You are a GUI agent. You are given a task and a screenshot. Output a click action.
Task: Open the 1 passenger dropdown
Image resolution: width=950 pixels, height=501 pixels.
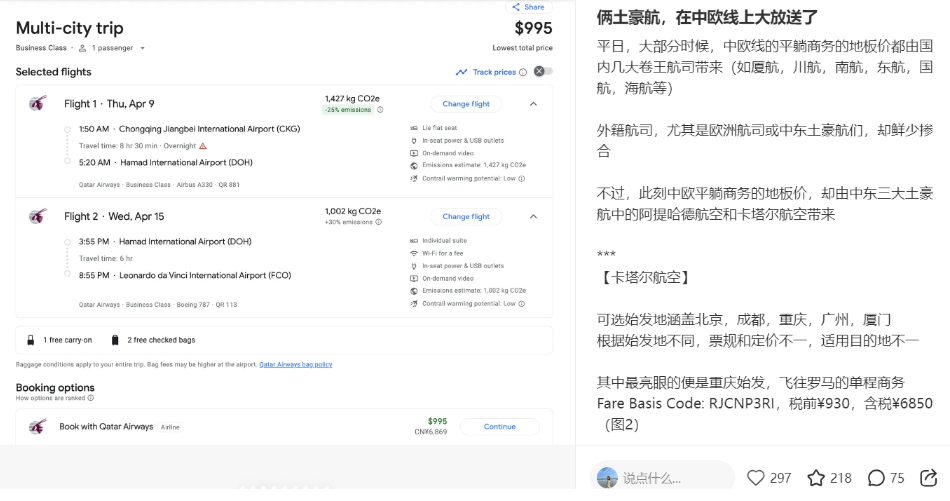tap(112, 48)
